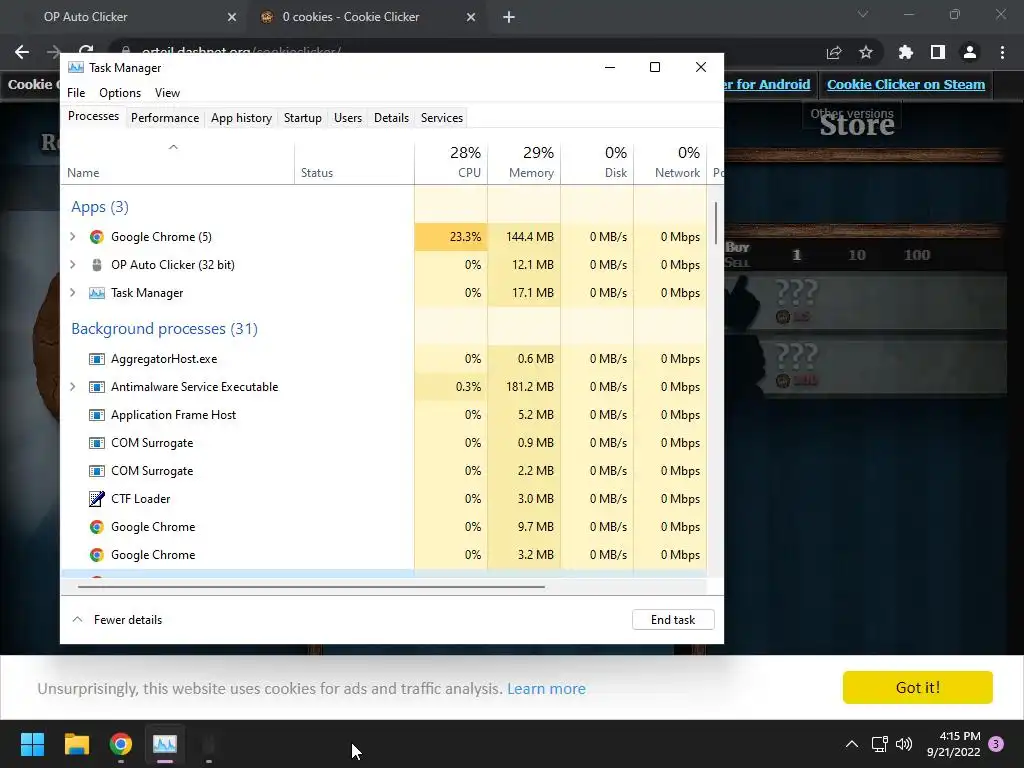
Task: Open the Chrome profile avatar
Action: [970, 52]
